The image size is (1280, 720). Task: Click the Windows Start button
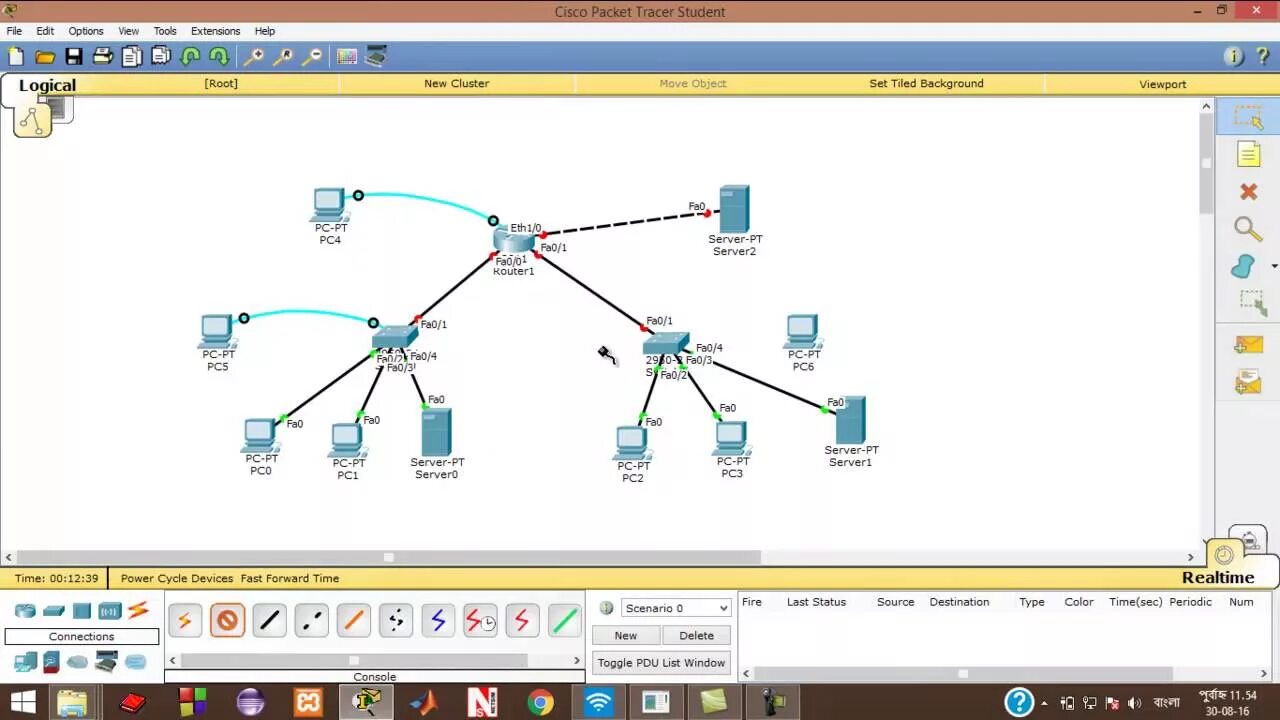(x=22, y=702)
